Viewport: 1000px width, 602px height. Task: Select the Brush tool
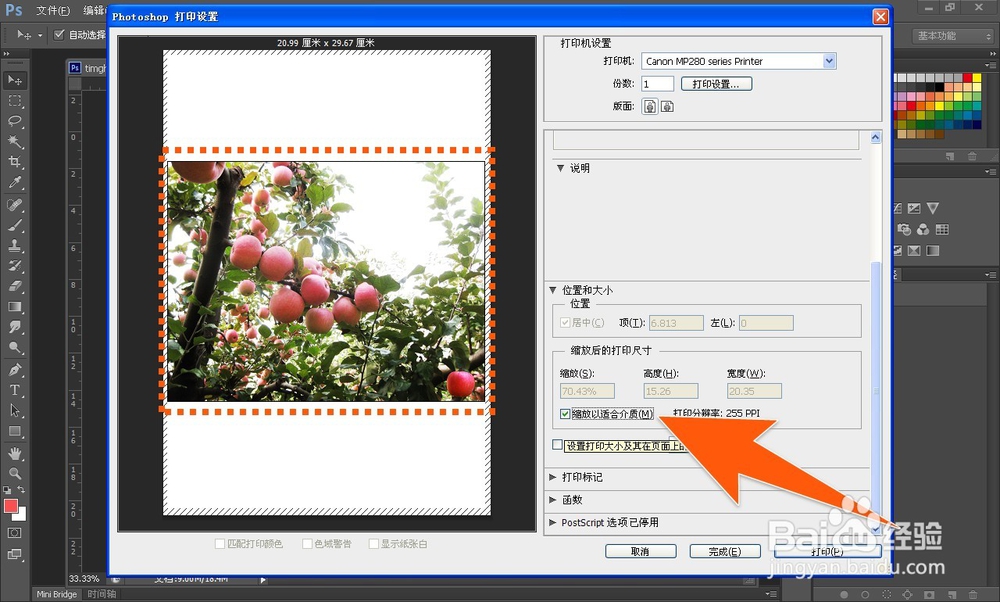(15, 225)
